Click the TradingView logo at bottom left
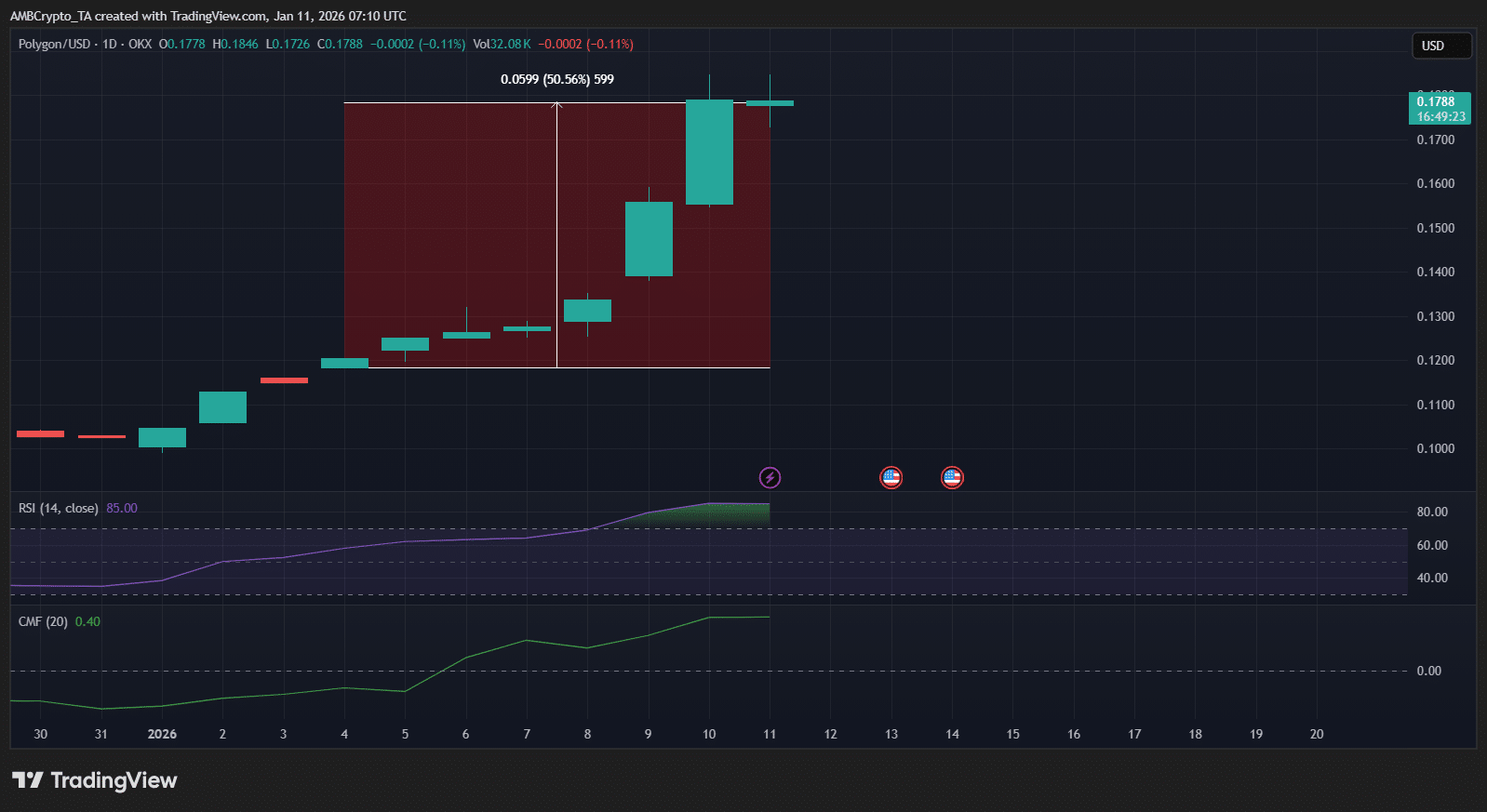Image resolution: width=1487 pixels, height=812 pixels. pyautogui.click(x=94, y=780)
